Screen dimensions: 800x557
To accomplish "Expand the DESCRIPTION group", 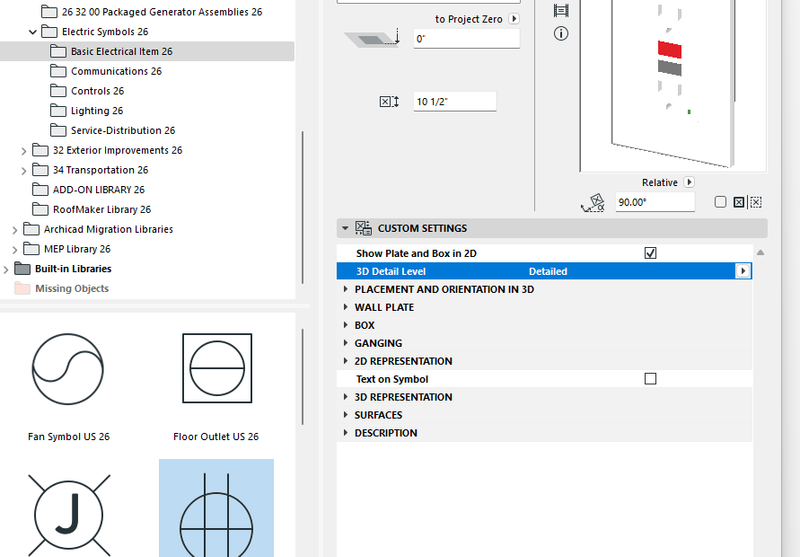I will click(x=345, y=433).
